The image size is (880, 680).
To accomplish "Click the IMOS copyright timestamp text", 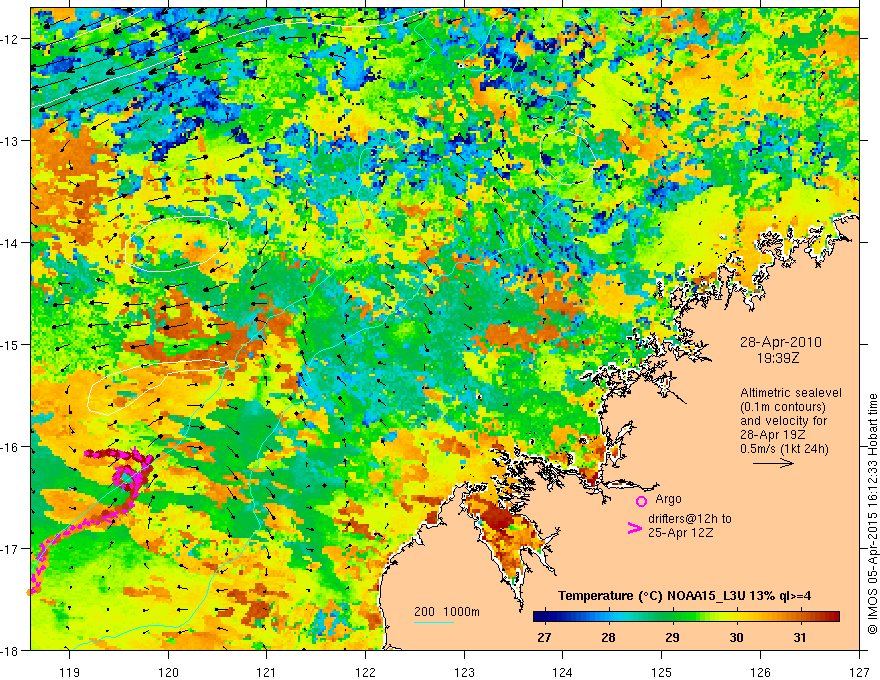I will 872,514.
